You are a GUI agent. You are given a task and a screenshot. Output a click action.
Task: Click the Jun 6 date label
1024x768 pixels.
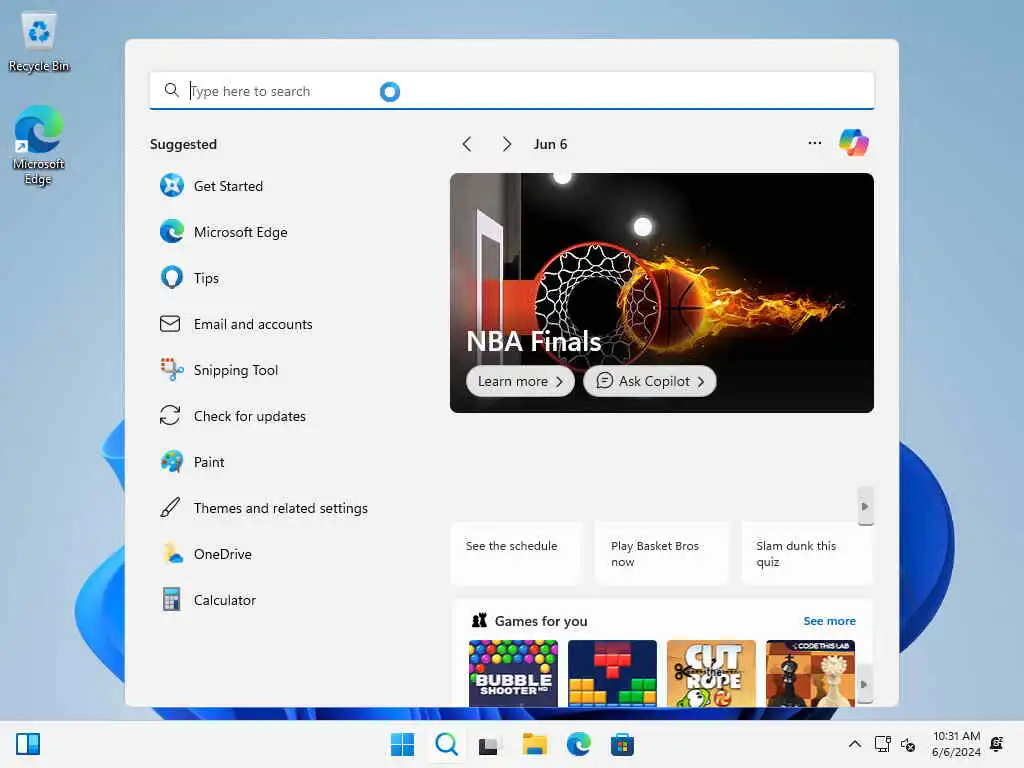coord(550,144)
